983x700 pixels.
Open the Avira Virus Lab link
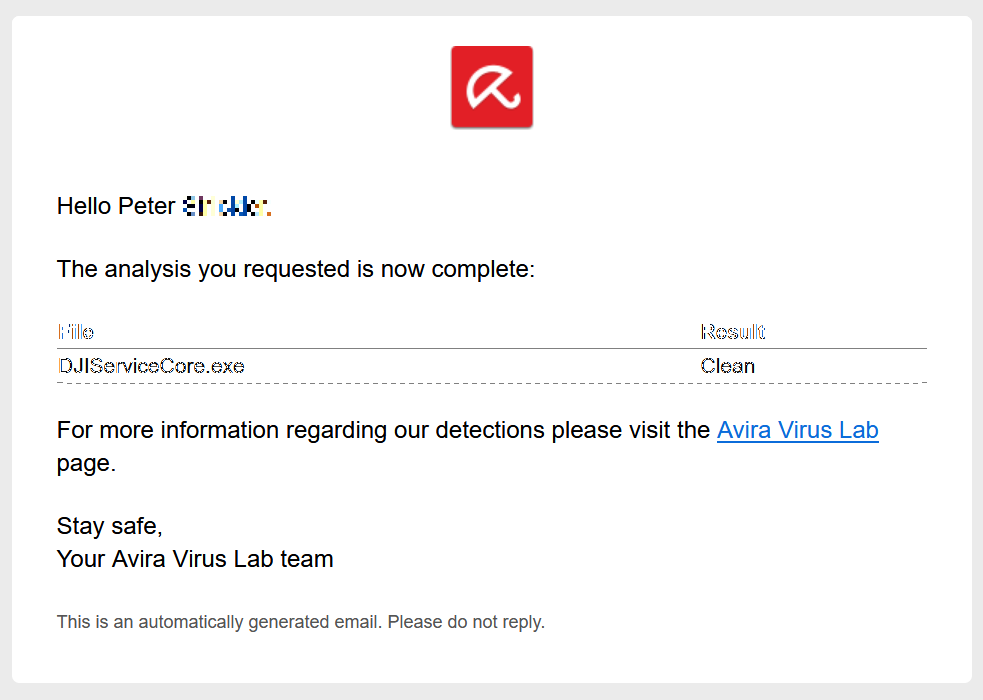pyautogui.click(x=797, y=430)
